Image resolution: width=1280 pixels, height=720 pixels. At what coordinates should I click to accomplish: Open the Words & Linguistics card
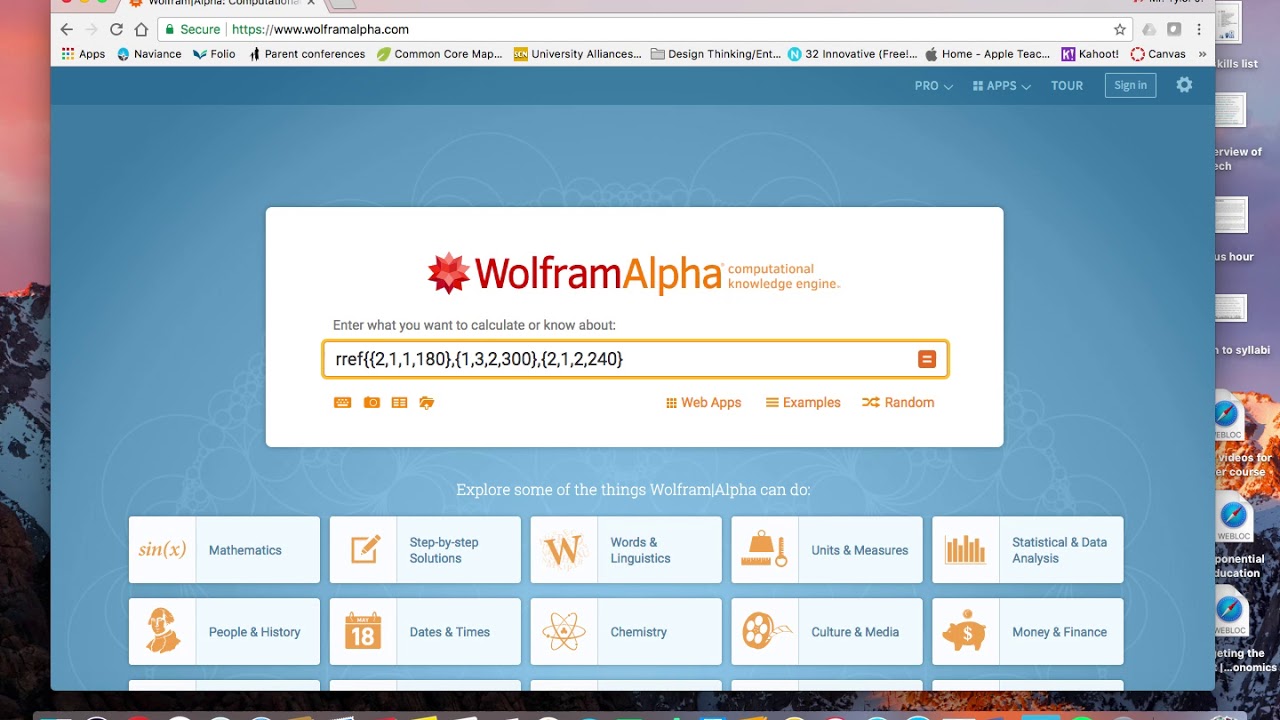click(626, 550)
